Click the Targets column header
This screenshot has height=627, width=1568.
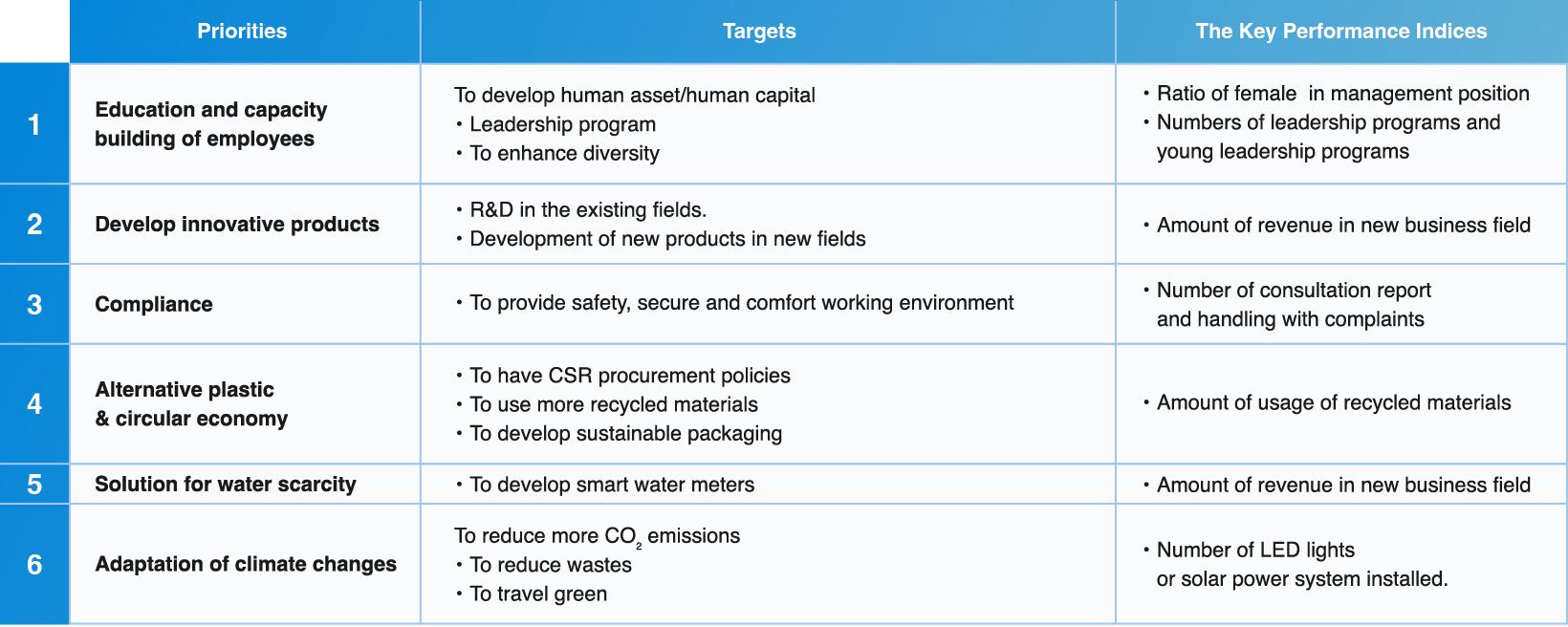click(759, 32)
